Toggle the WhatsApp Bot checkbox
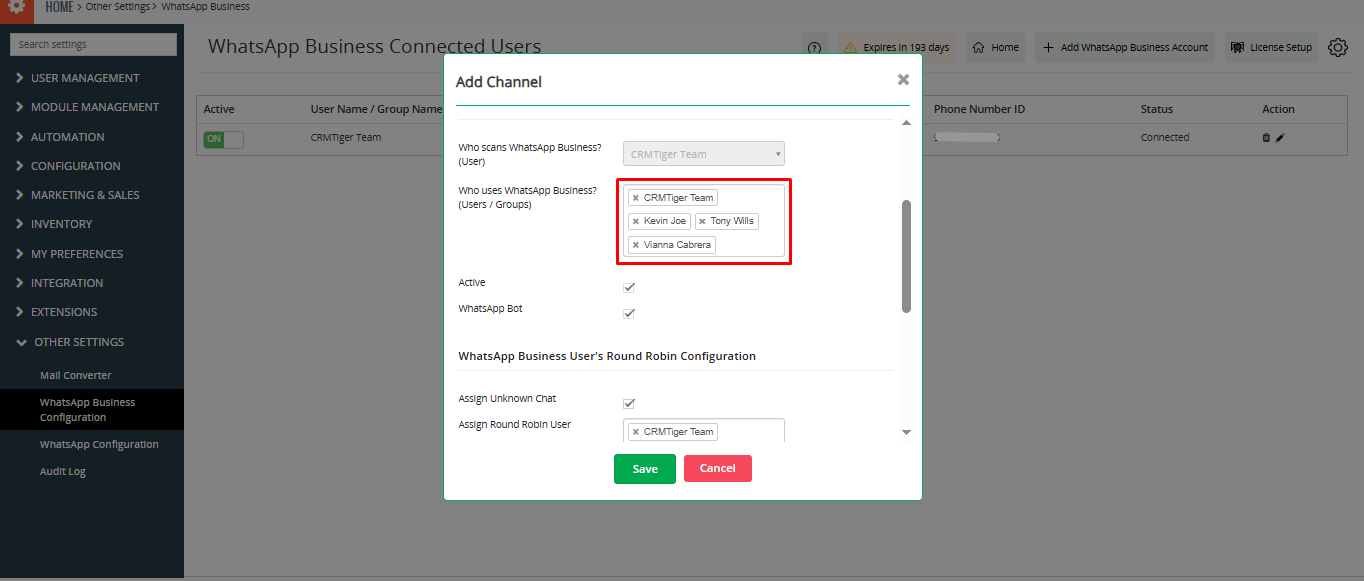Image resolution: width=1364 pixels, height=581 pixels. 629,314
